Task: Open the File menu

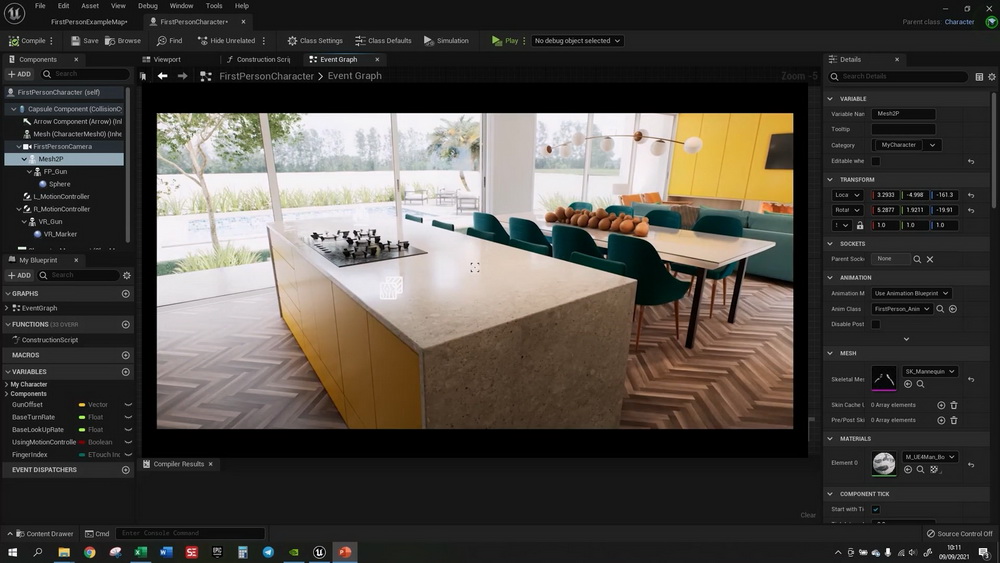Action: pos(40,6)
